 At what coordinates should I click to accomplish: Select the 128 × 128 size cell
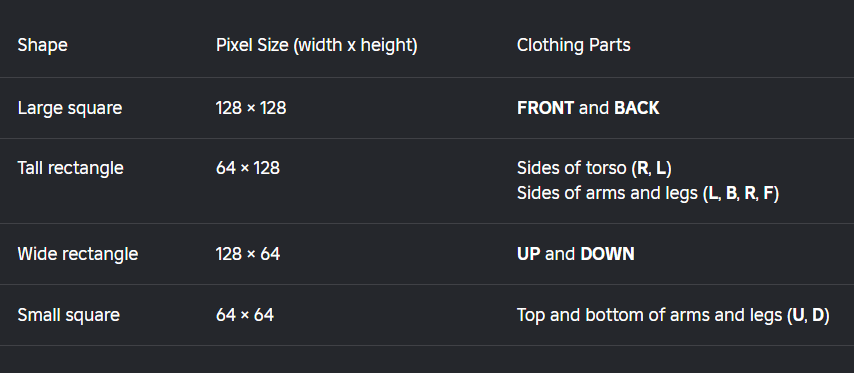(251, 108)
